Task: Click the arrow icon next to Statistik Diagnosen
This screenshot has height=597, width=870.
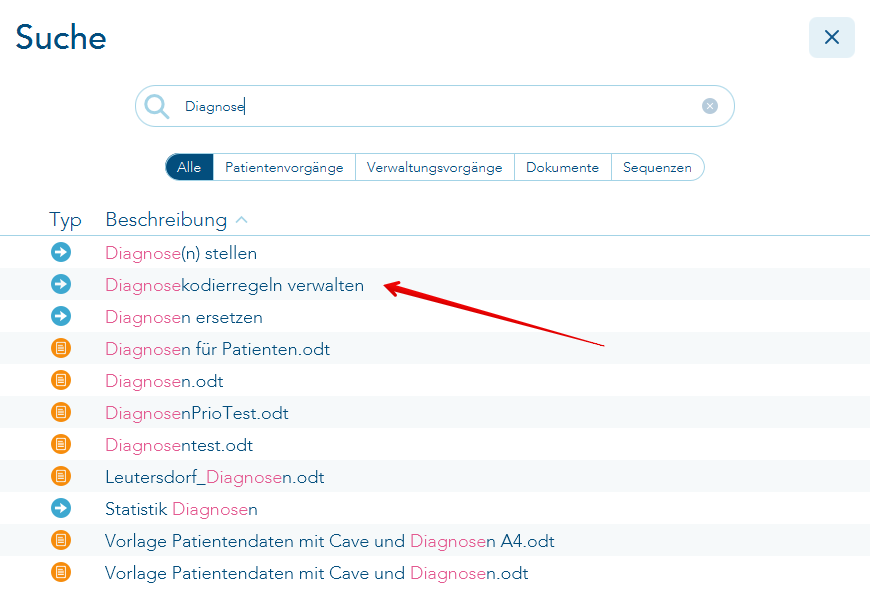Action: click(61, 508)
